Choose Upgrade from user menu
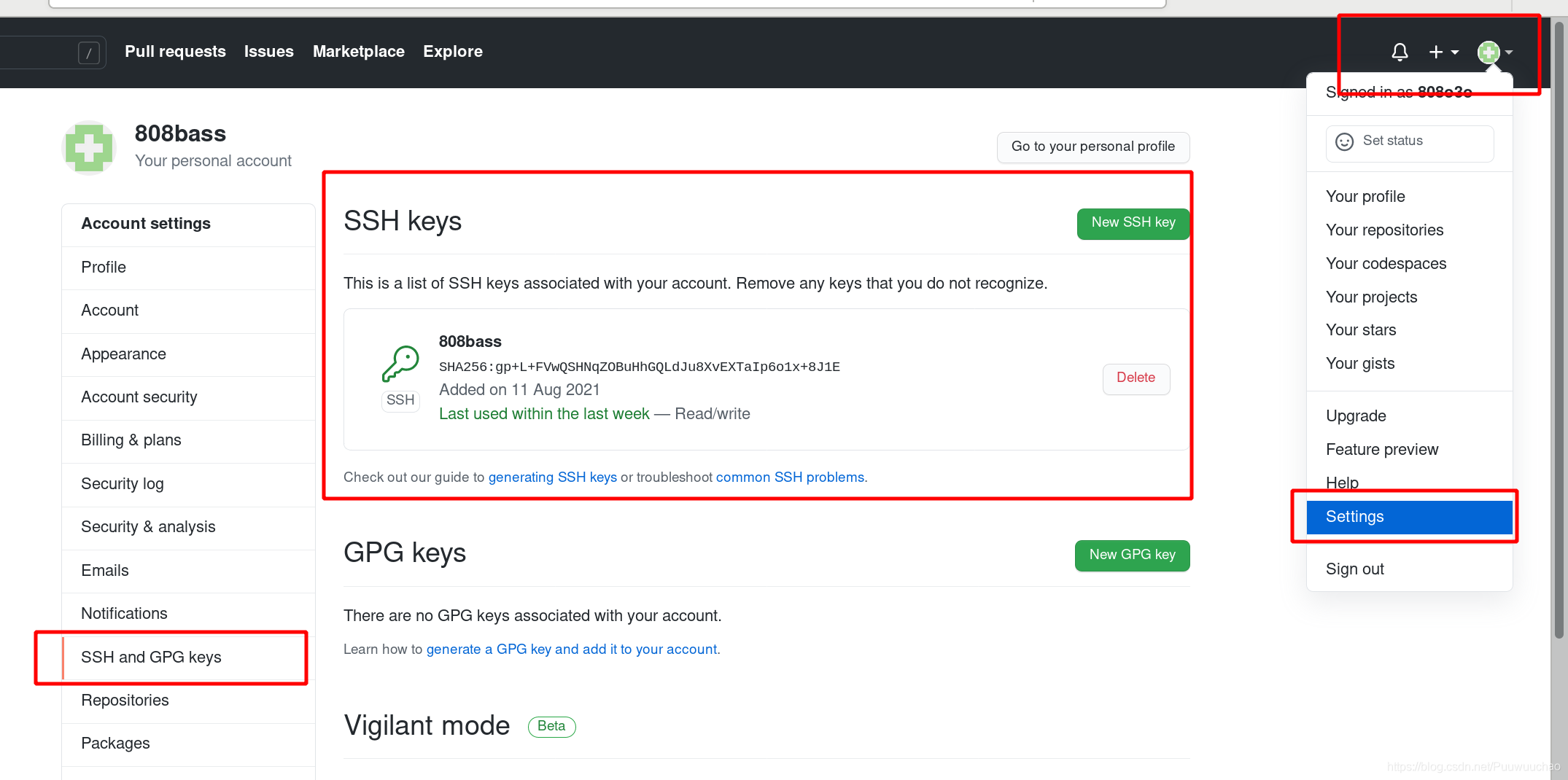 pos(1409,416)
